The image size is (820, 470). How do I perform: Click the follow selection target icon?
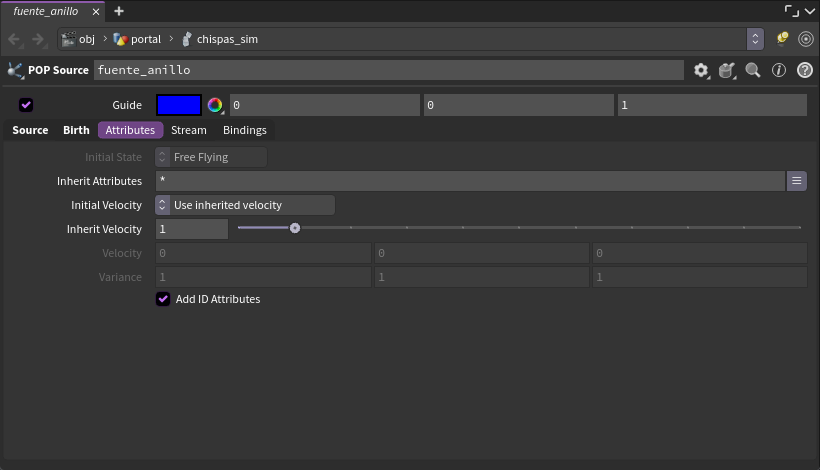click(x=805, y=39)
